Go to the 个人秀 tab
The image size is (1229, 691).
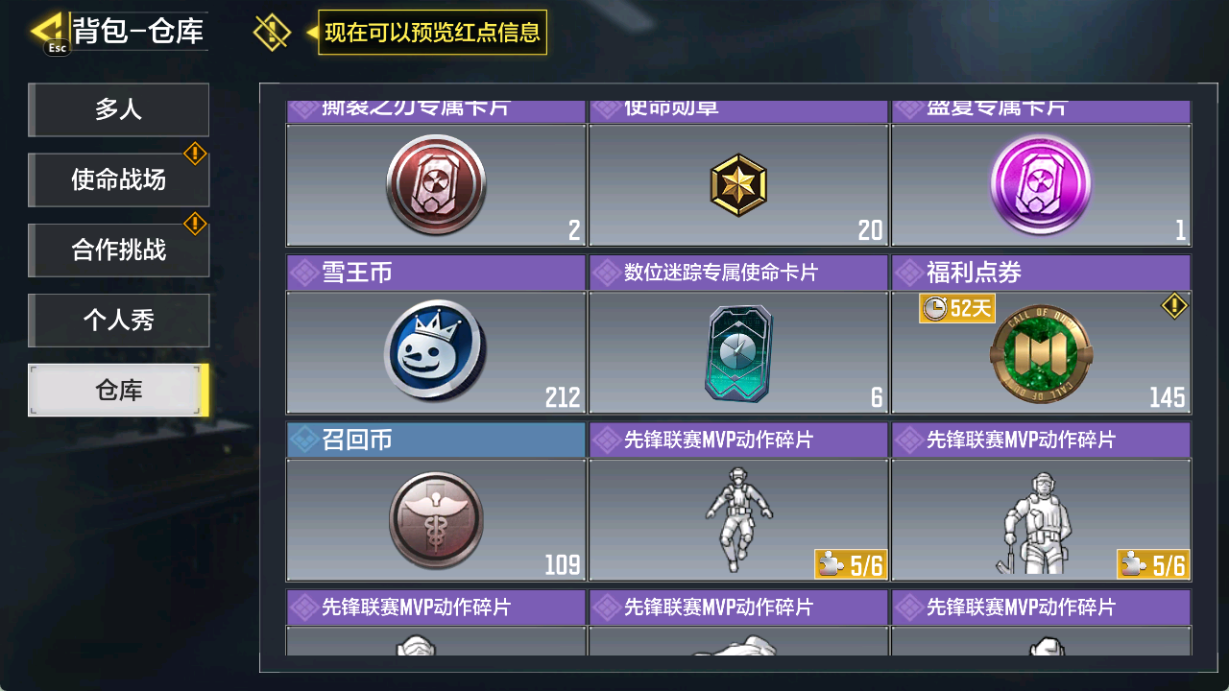[118, 320]
